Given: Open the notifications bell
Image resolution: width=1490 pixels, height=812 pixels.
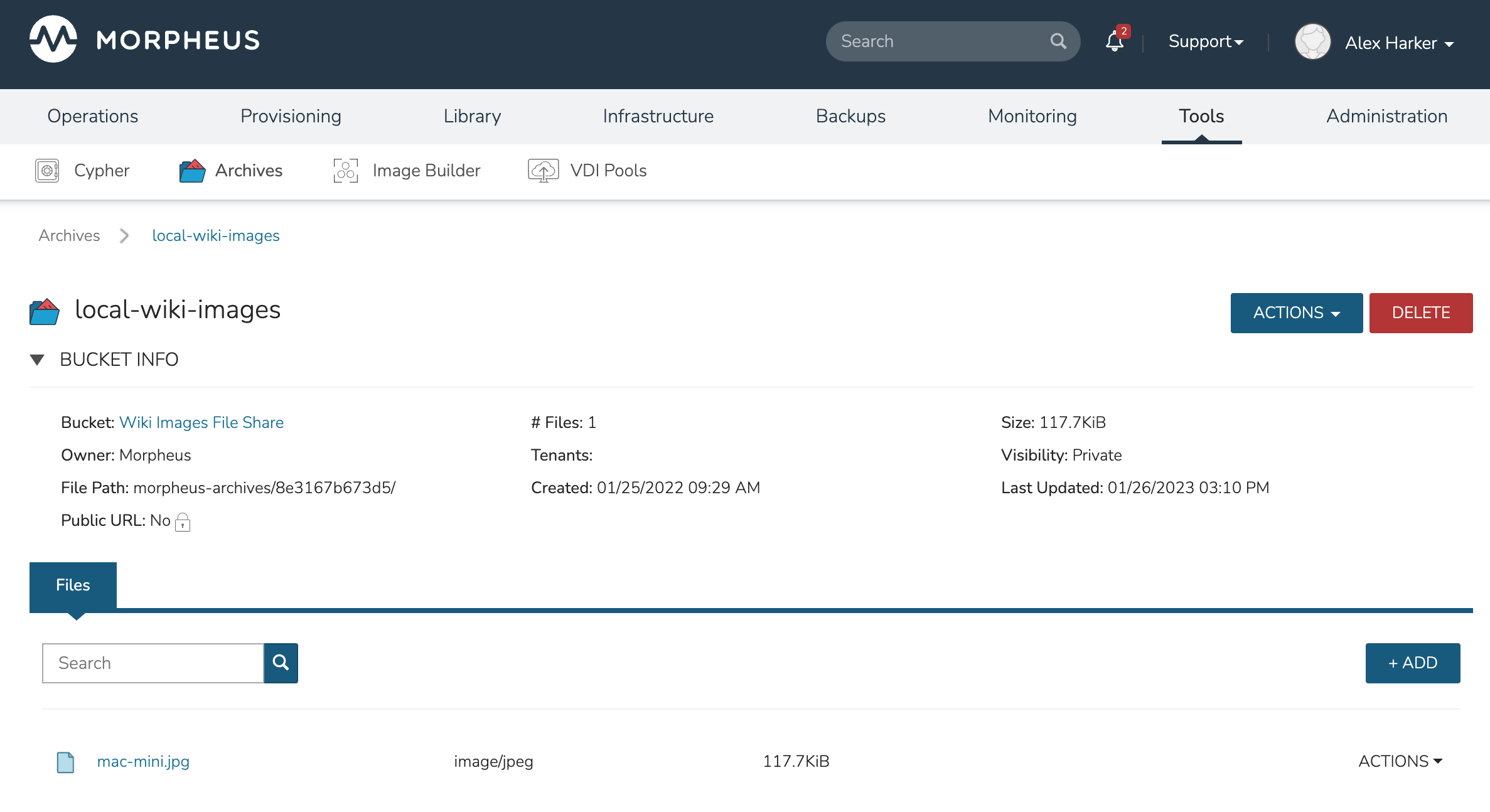Looking at the screenshot, I should (x=1115, y=41).
